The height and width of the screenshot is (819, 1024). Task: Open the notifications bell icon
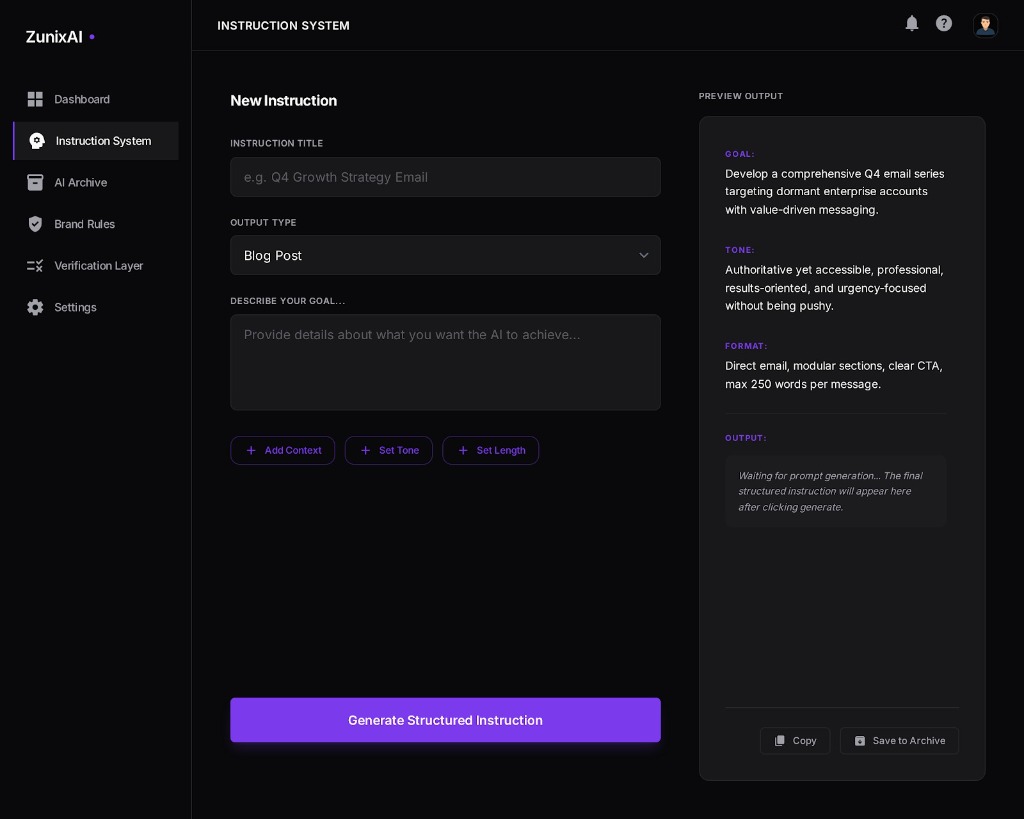pos(912,24)
